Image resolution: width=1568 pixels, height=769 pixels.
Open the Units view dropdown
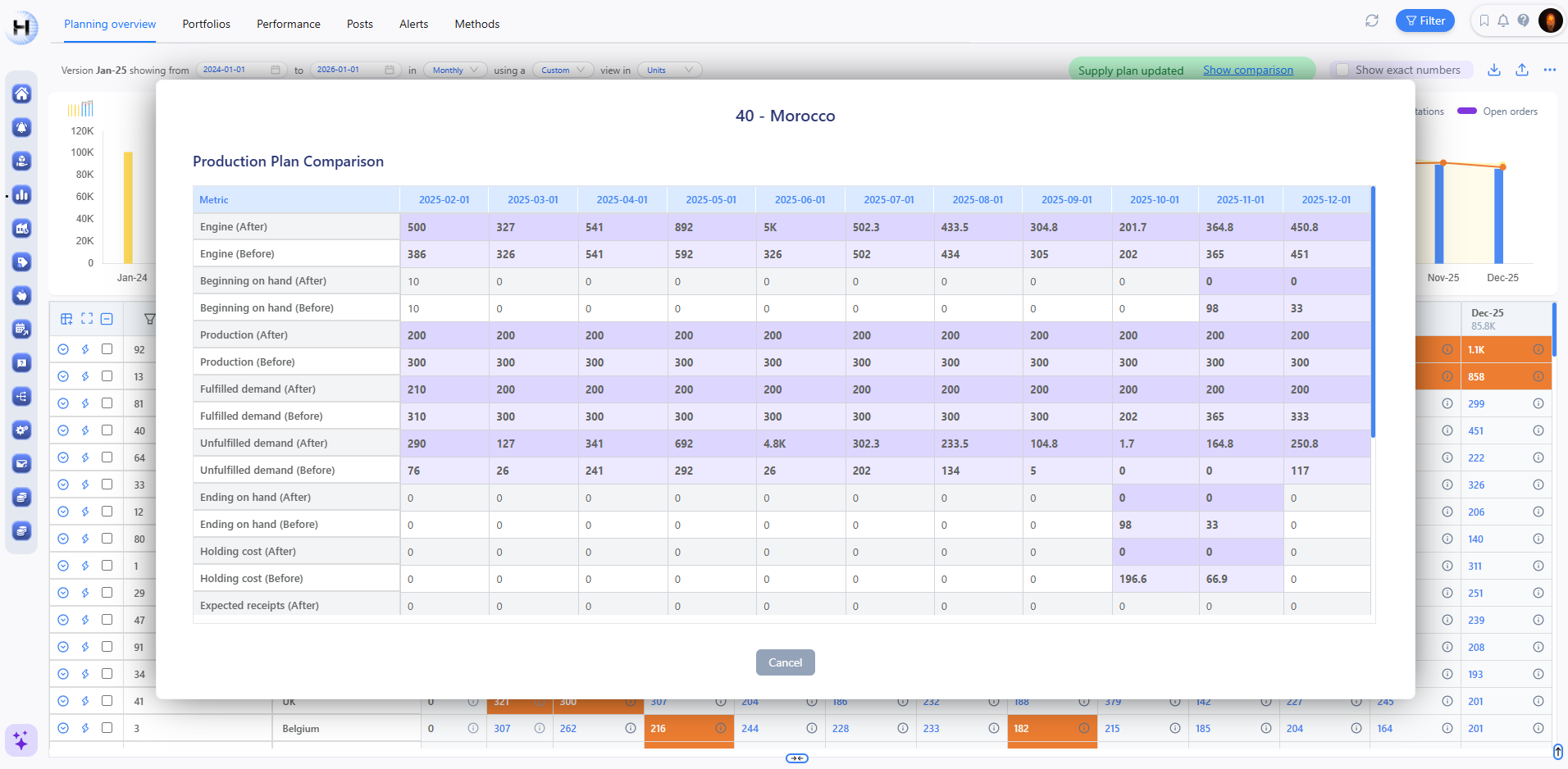click(669, 71)
